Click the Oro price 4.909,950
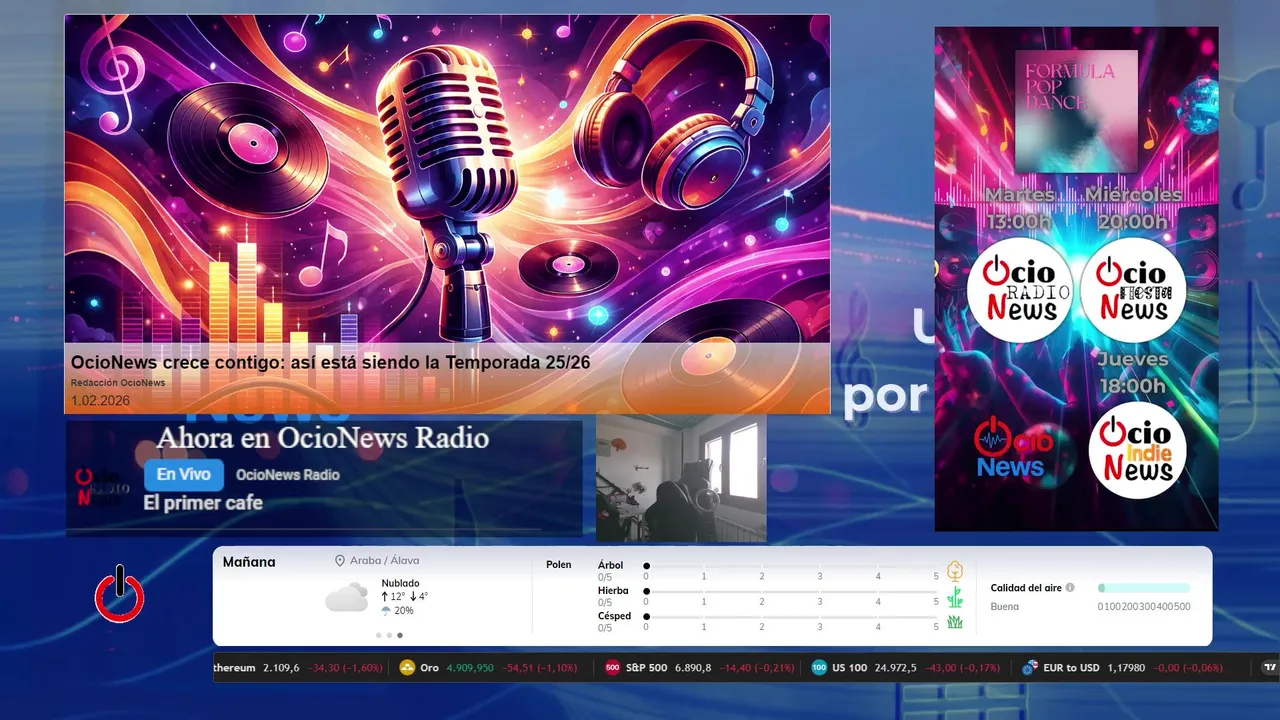The image size is (1280, 720). [470, 668]
